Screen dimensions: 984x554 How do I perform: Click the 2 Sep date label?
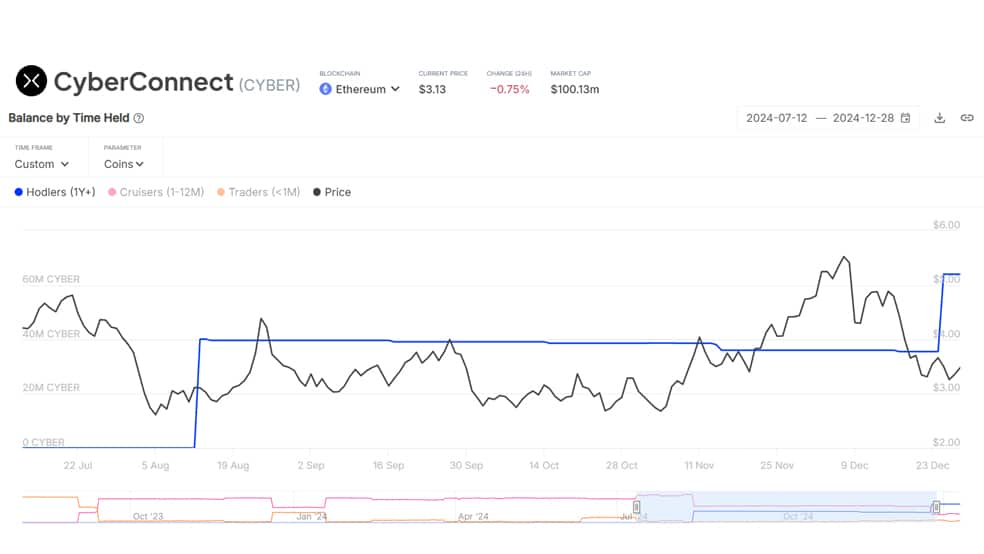311,466
